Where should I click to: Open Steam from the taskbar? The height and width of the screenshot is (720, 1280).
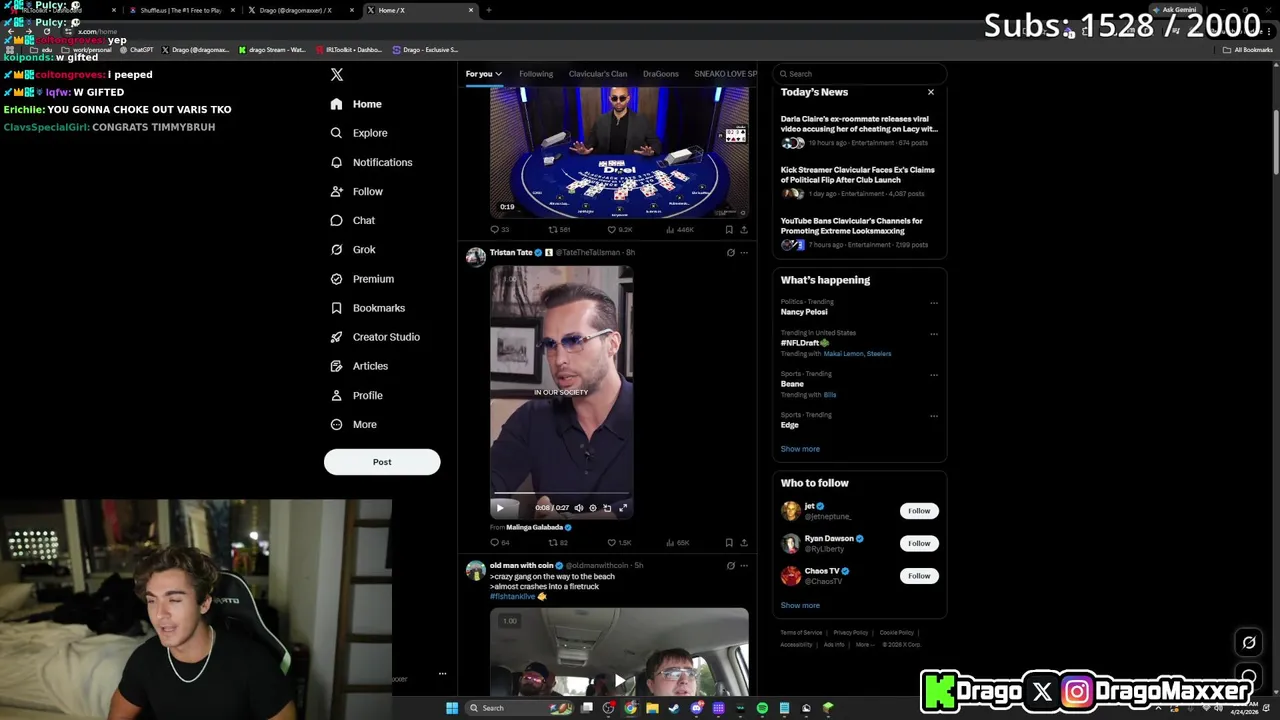click(674, 708)
